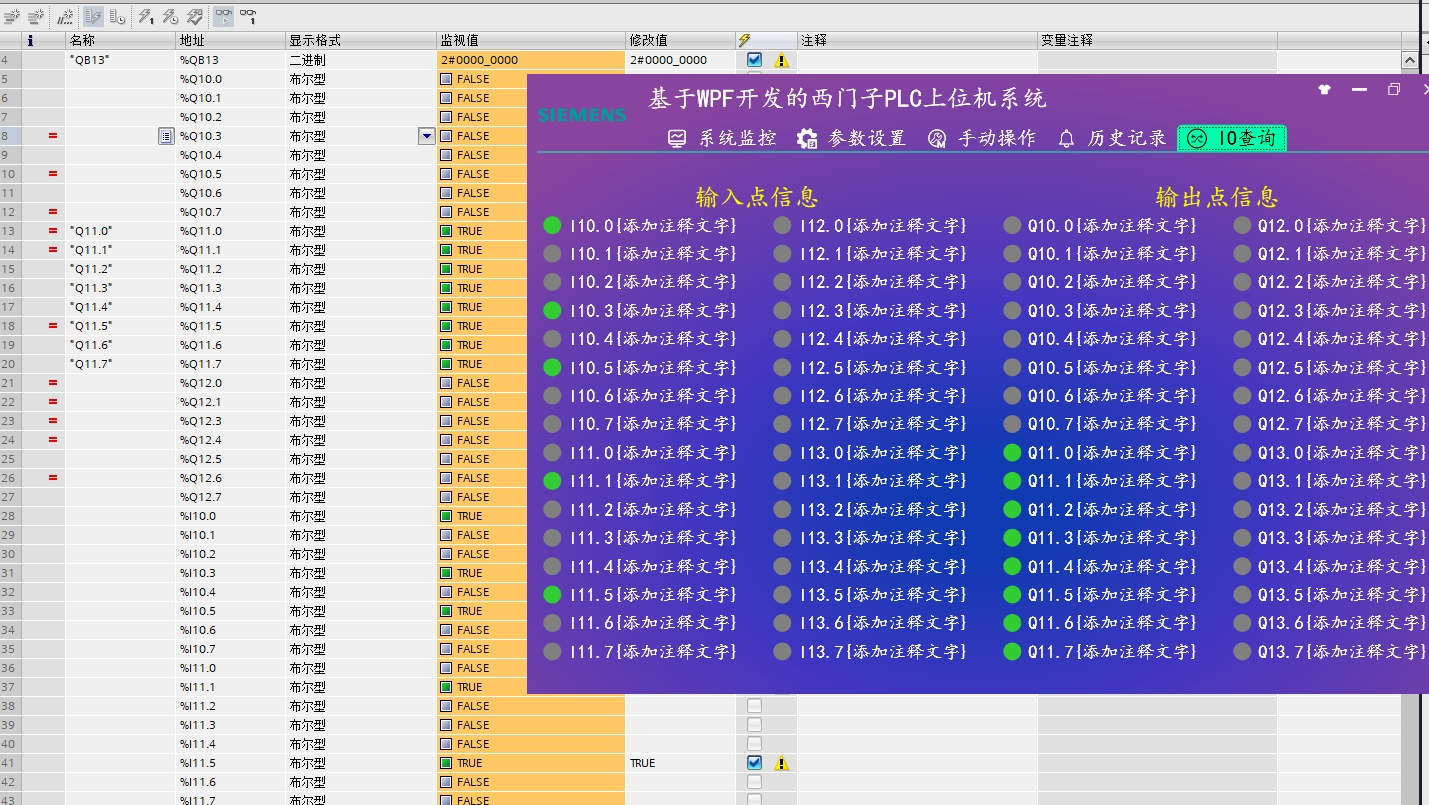Click the 输入点信息 heading
1429x805 pixels.
tap(757, 196)
